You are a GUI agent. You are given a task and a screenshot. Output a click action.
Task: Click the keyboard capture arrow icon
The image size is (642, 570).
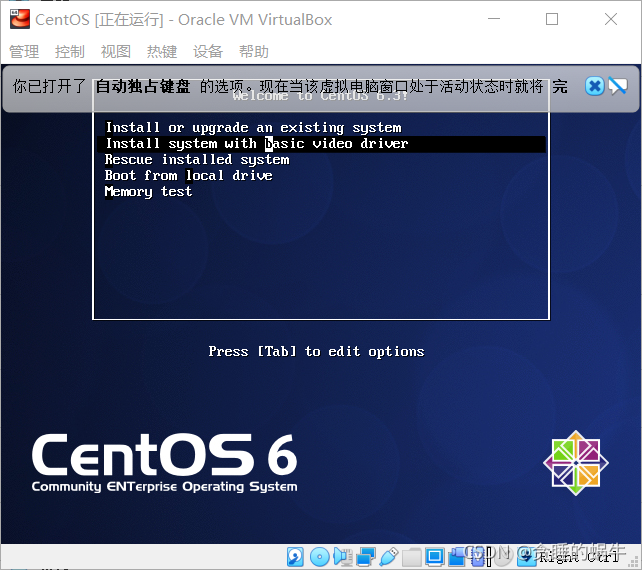point(527,557)
